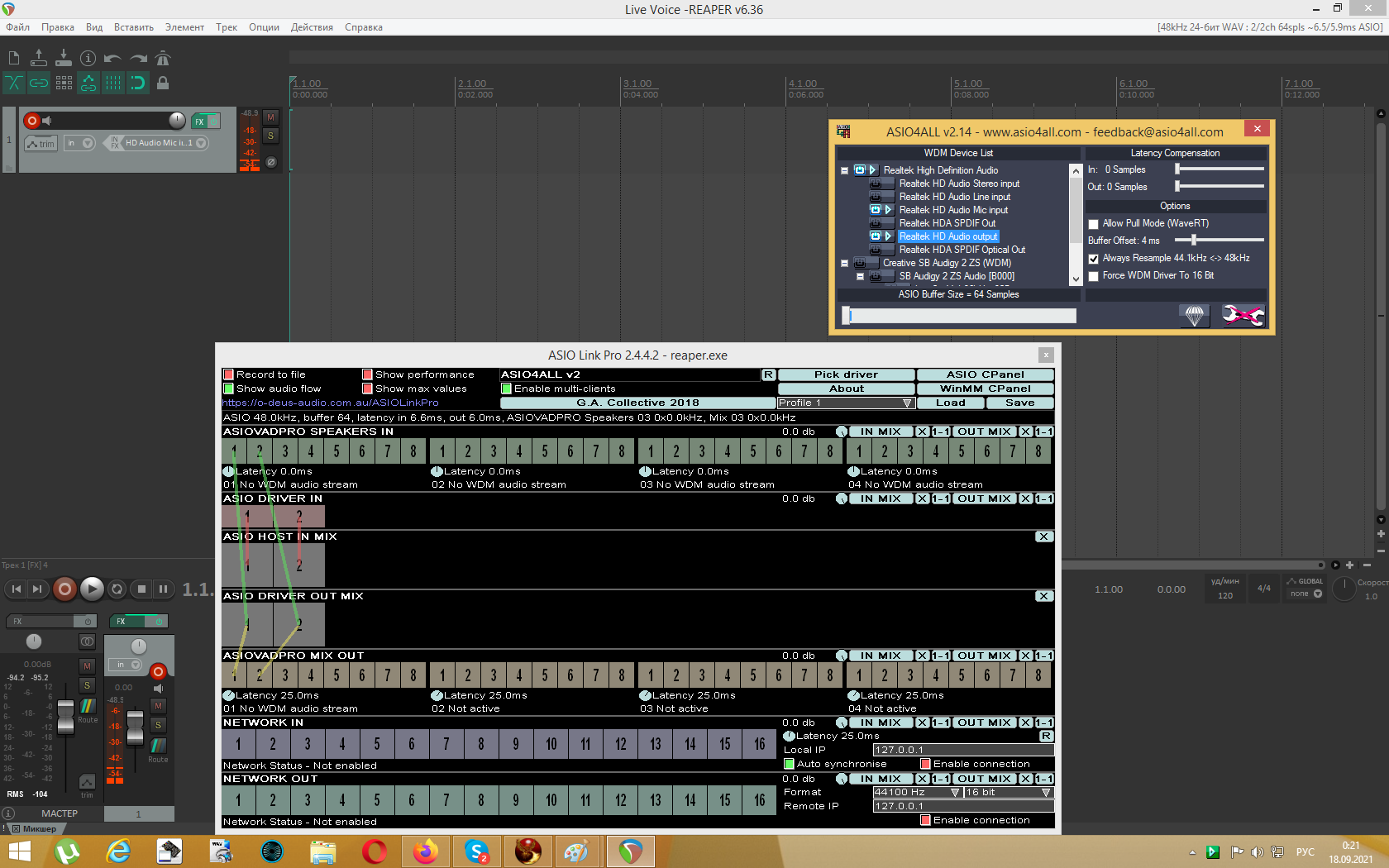Open track 1 FX chain button
Viewport: 1389px width, 868px height.
click(x=199, y=122)
